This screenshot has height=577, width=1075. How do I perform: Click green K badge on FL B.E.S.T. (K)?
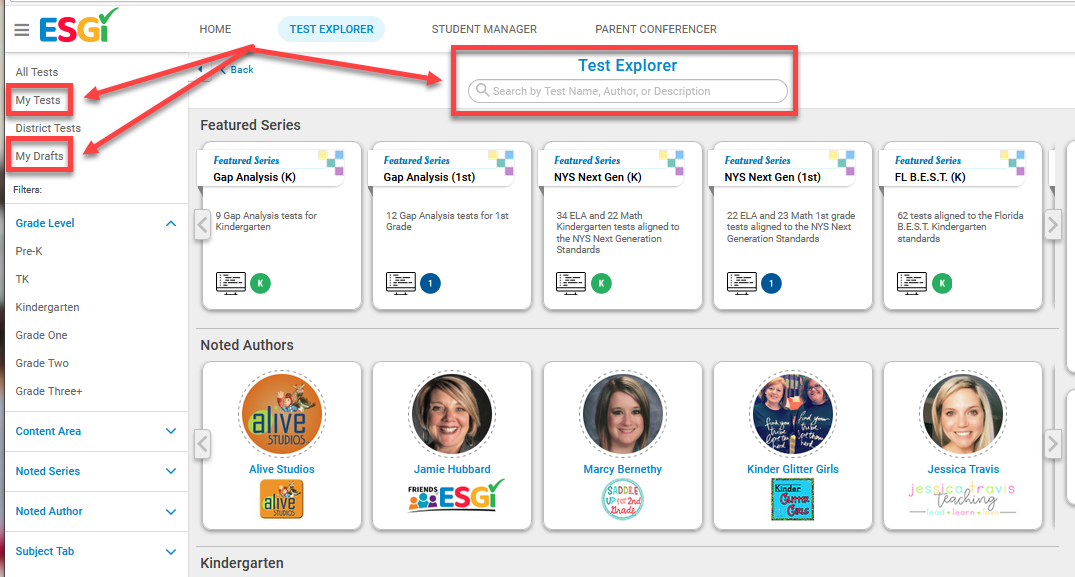pyautogui.click(x=942, y=283)
